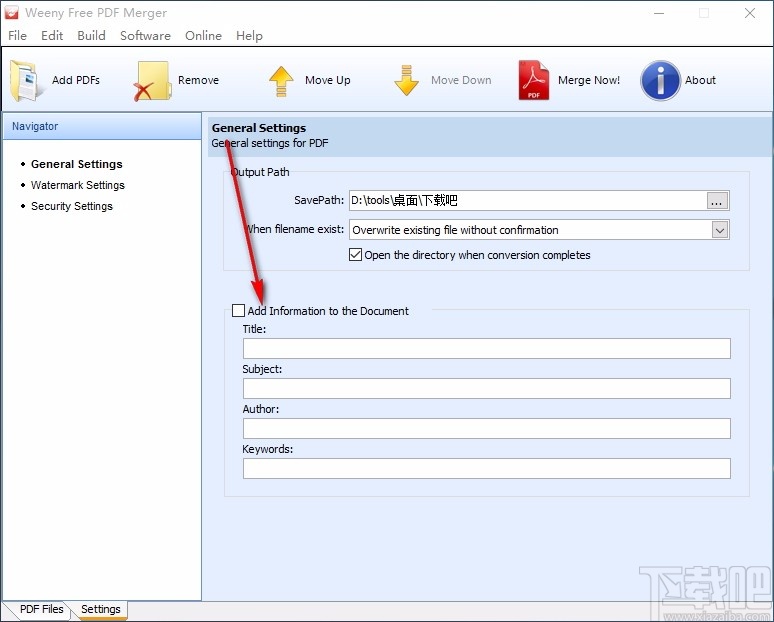Switch to the PDF Files tab
Image resolution: width=774 pixels, height=622 pixels.
(x=41, y=609)
